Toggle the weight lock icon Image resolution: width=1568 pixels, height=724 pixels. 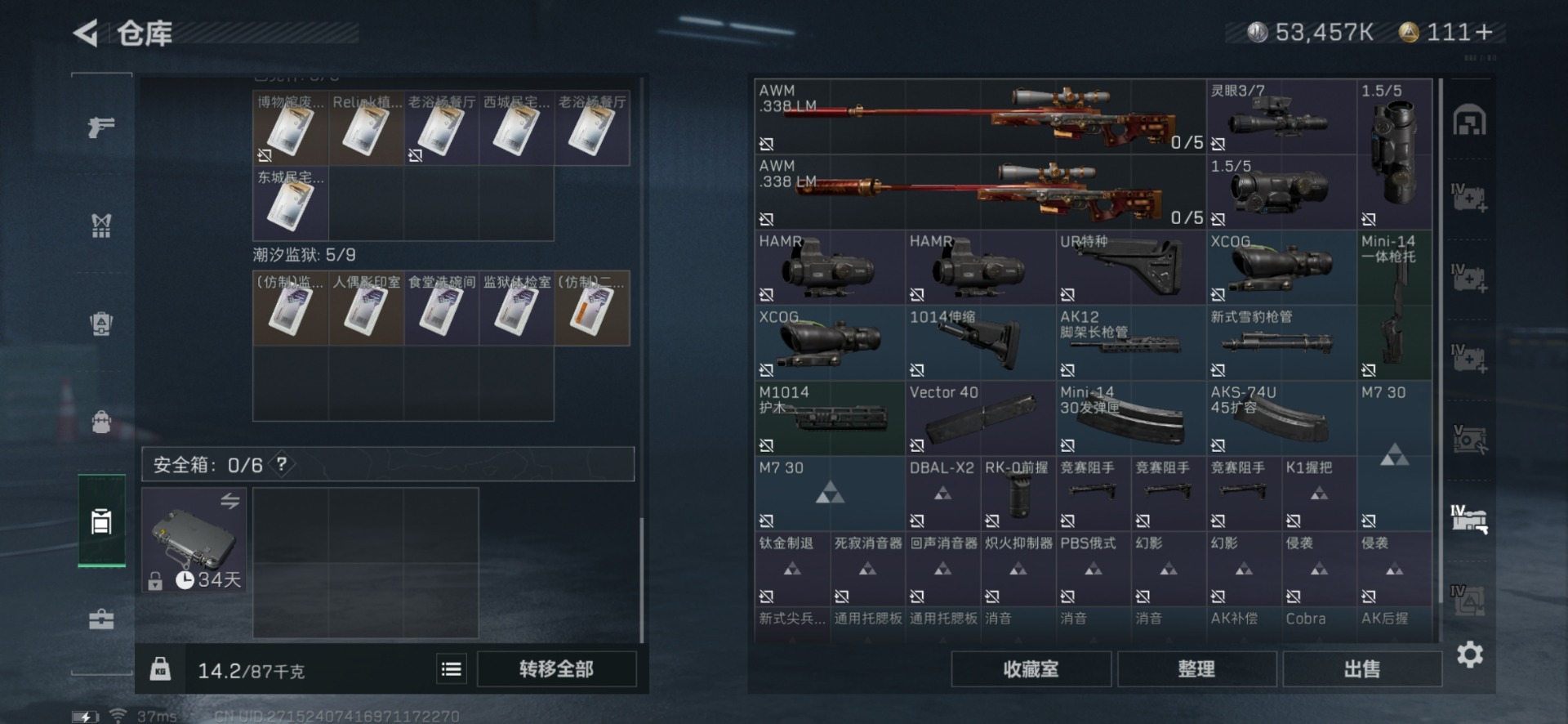pos(160,669)
